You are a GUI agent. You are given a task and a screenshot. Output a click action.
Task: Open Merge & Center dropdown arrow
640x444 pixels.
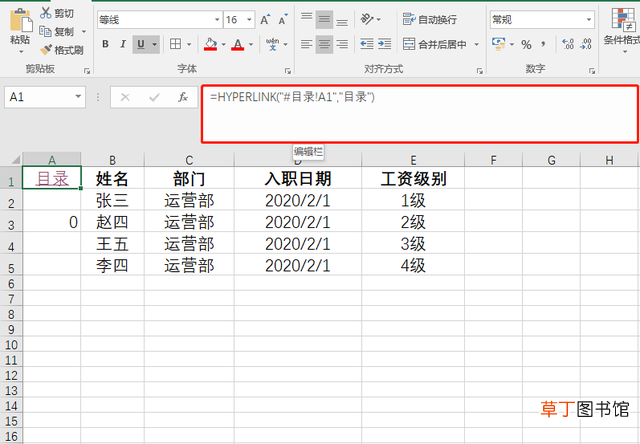476,44
